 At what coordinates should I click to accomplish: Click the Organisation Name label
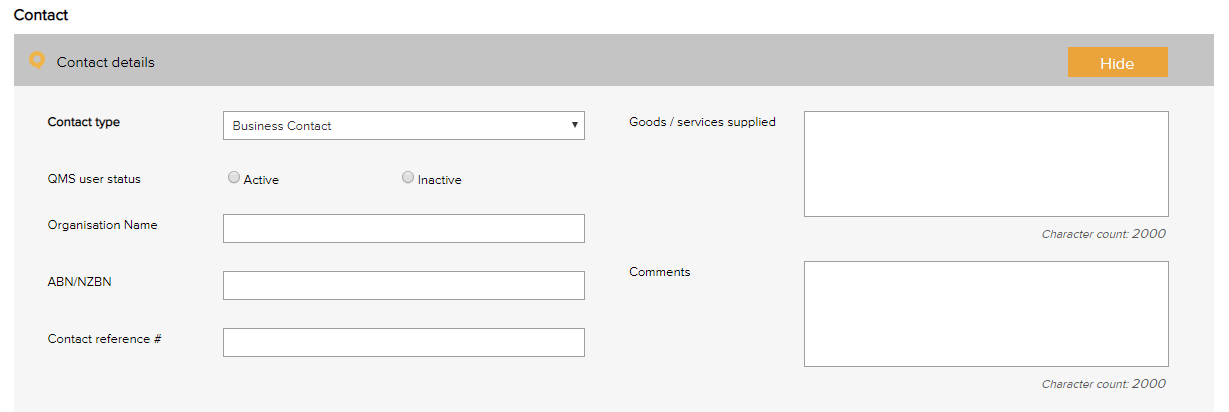click(x=102, y=225)
